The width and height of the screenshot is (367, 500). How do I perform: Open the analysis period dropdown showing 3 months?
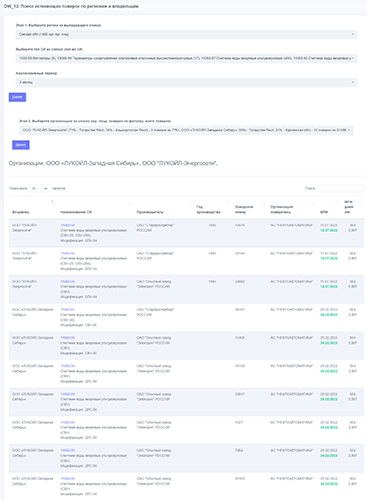coord(186,82)
